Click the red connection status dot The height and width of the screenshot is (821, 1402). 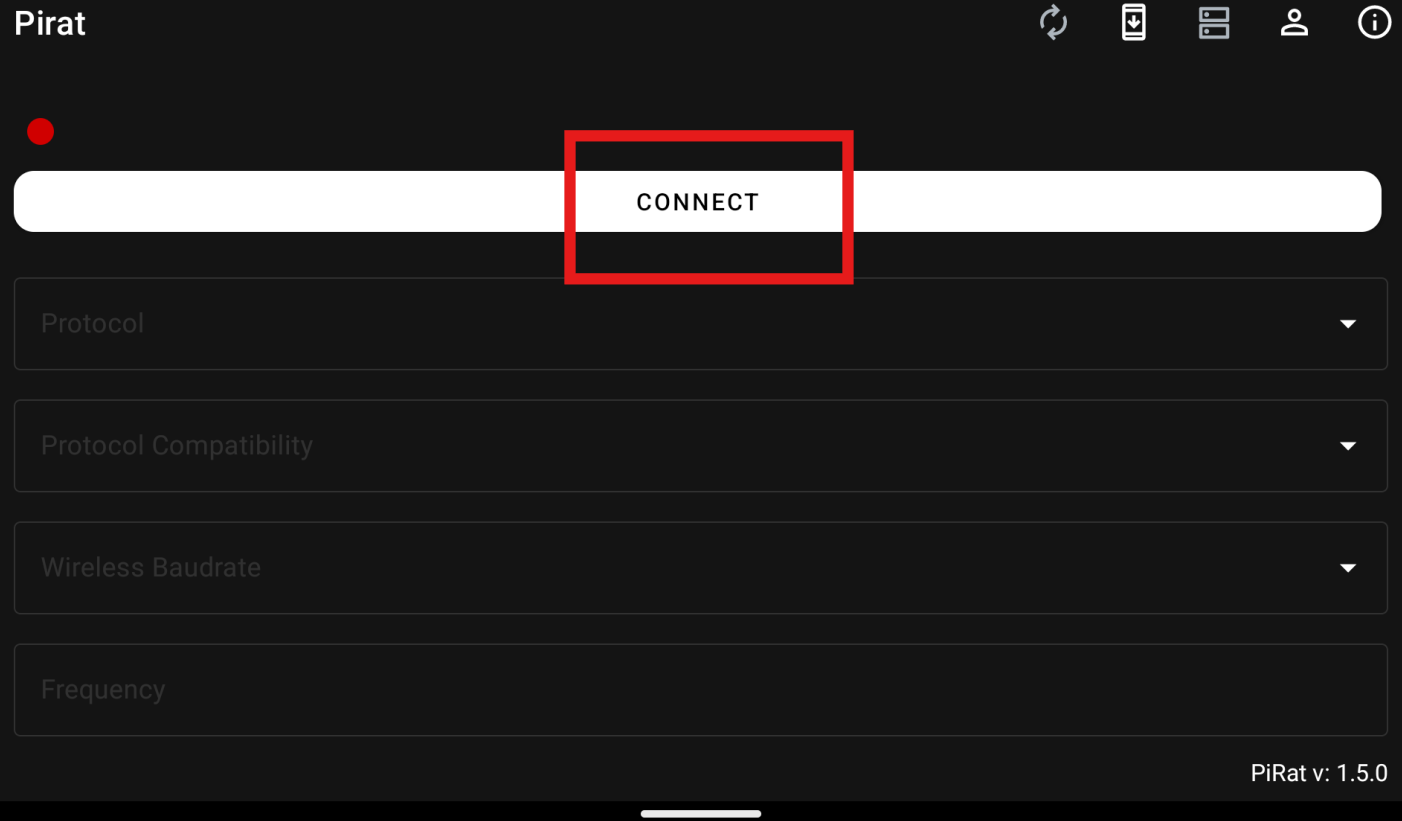point(40,131)
